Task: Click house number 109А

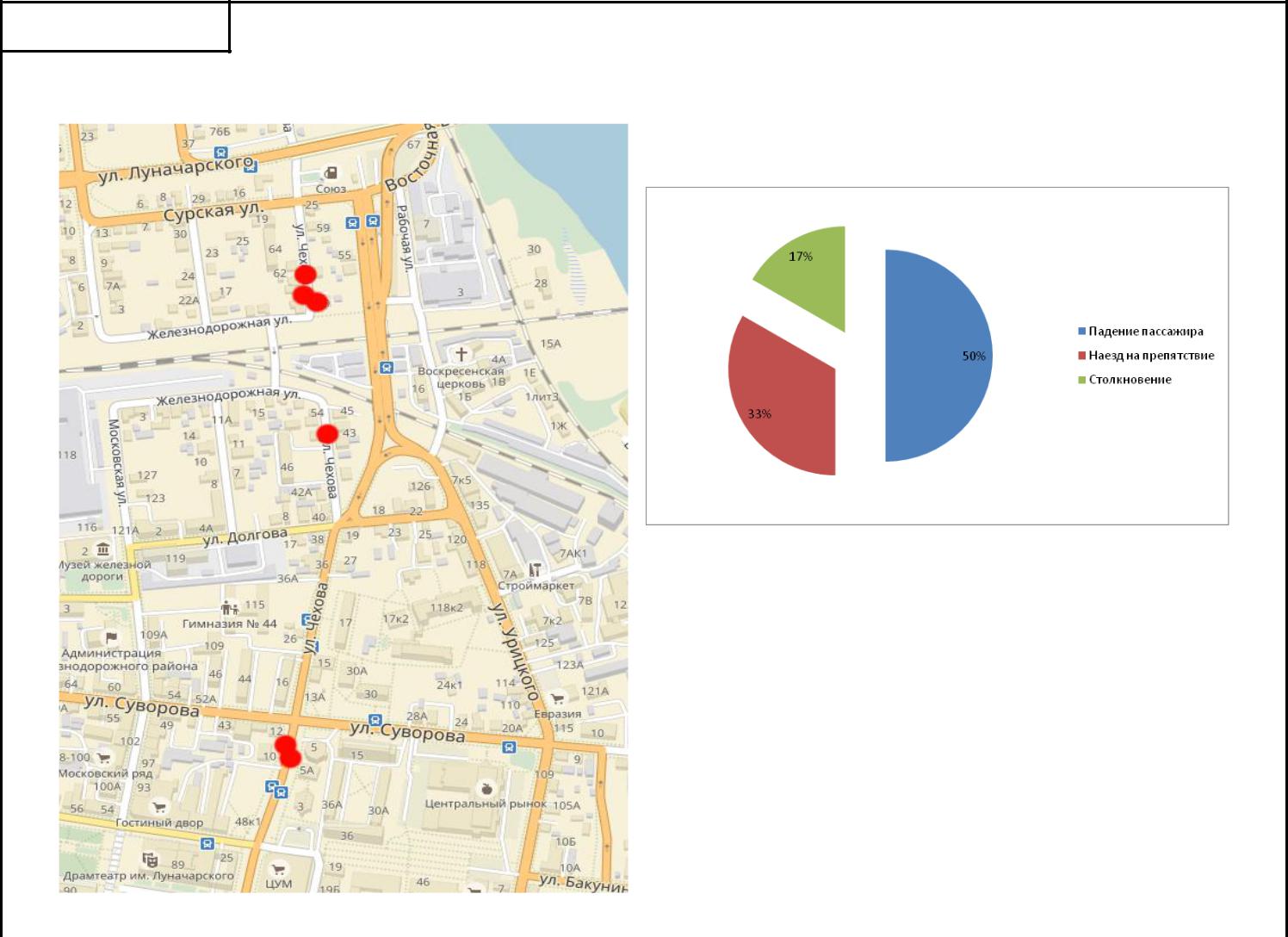Action: [153, 635]
